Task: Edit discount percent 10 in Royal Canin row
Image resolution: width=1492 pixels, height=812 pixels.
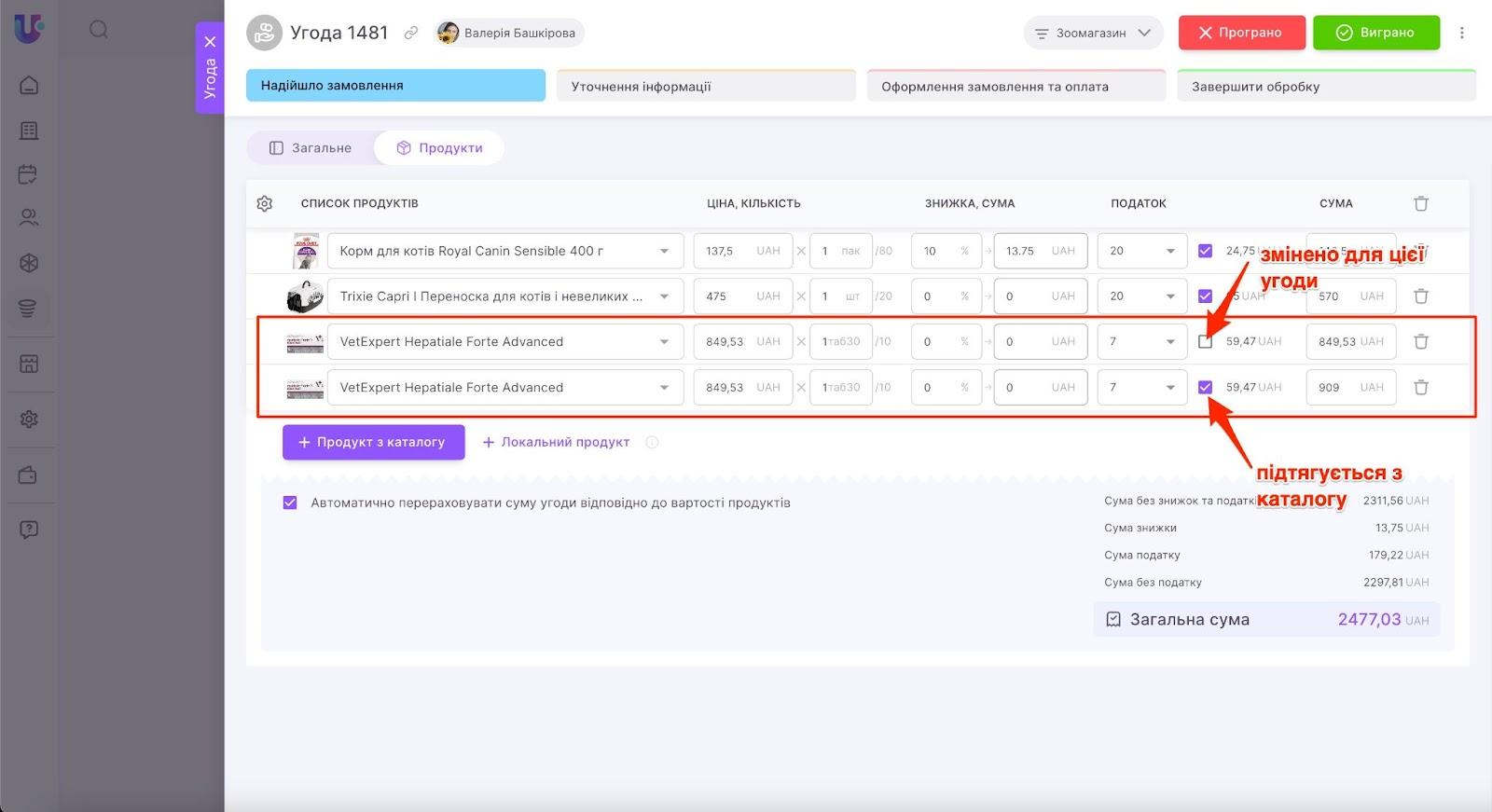Action: [x=946, y=251]
